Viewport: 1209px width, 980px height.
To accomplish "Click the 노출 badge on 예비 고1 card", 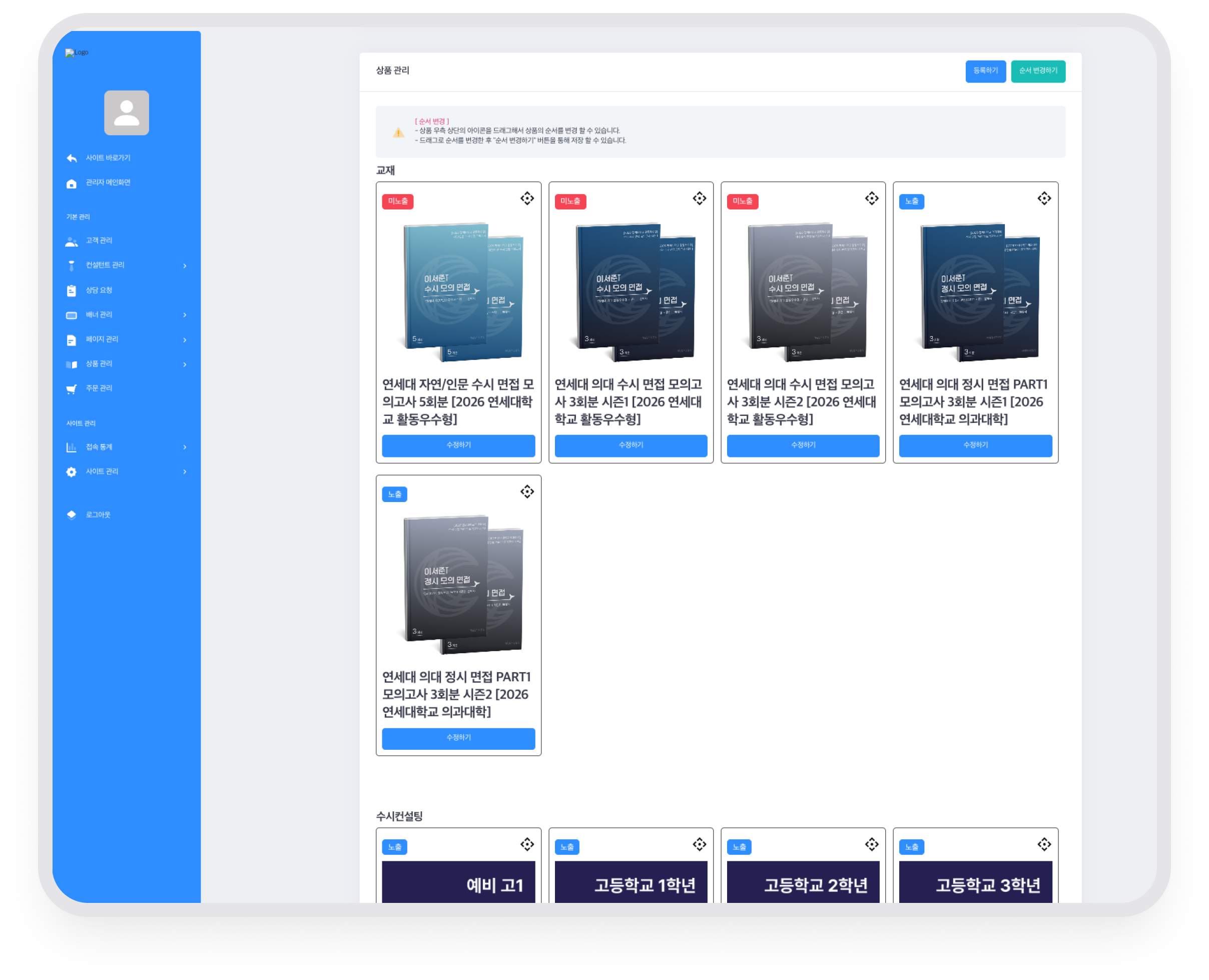I will click(394, 847).
